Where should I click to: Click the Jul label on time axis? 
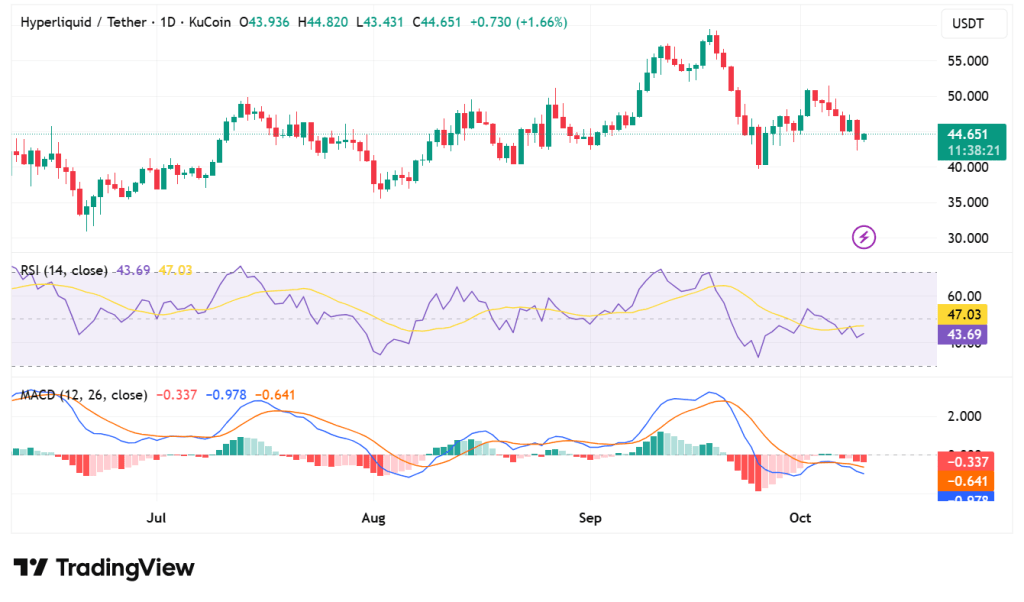coord(156,518)
